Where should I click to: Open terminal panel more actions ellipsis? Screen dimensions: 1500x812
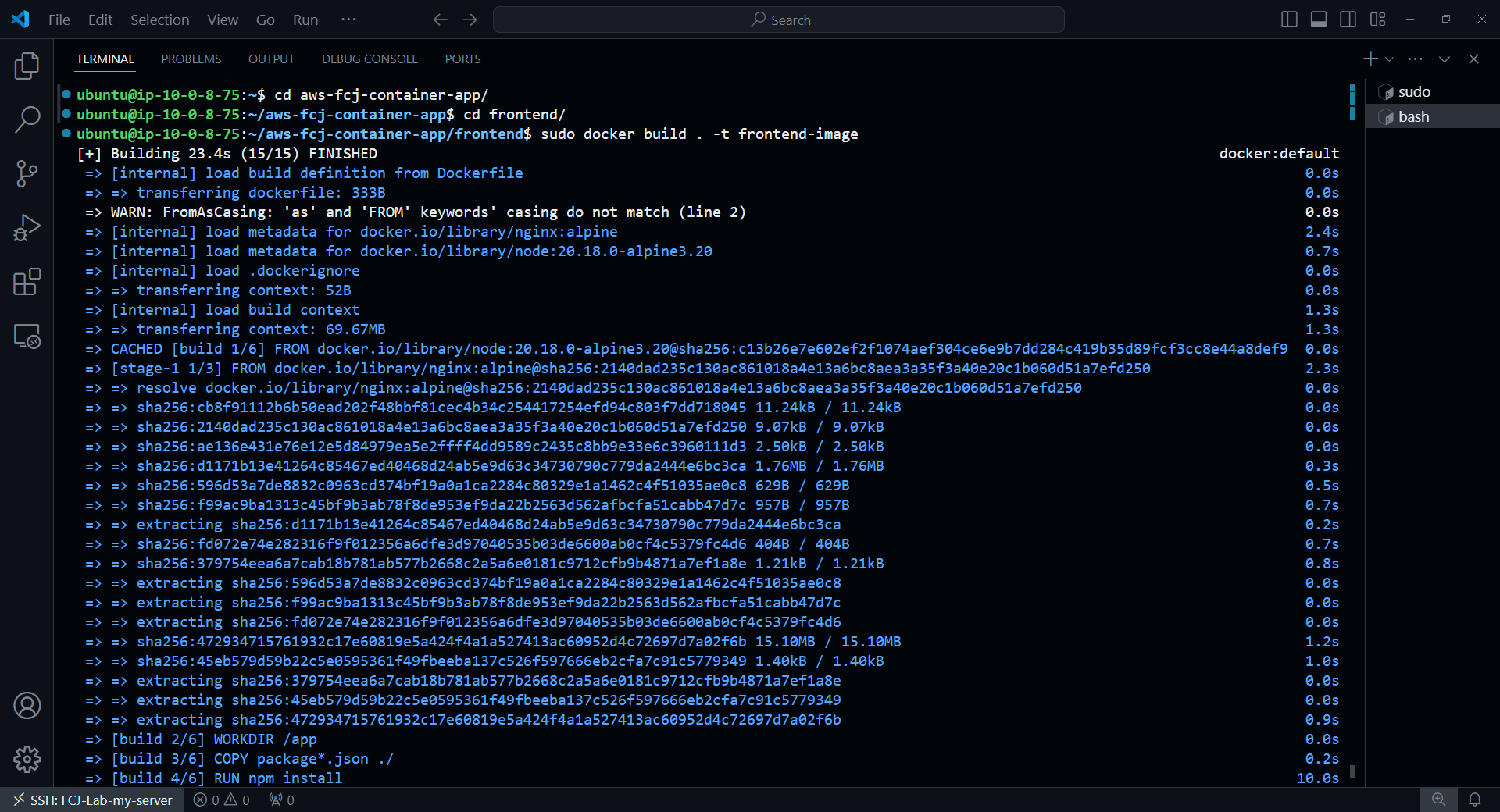(1415, 59)
